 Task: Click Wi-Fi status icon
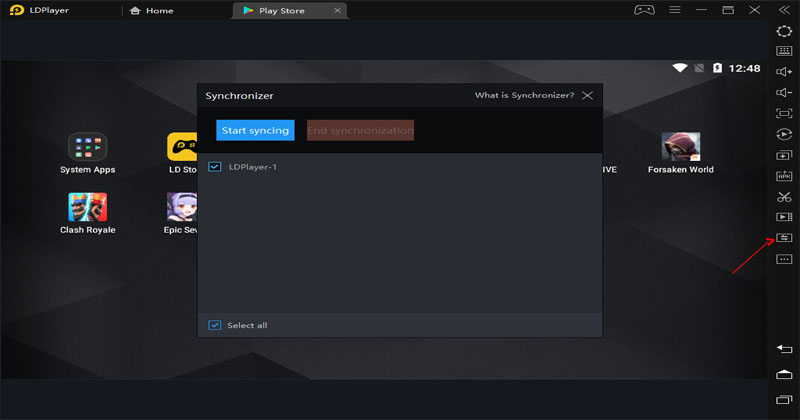tap(680, 68)
